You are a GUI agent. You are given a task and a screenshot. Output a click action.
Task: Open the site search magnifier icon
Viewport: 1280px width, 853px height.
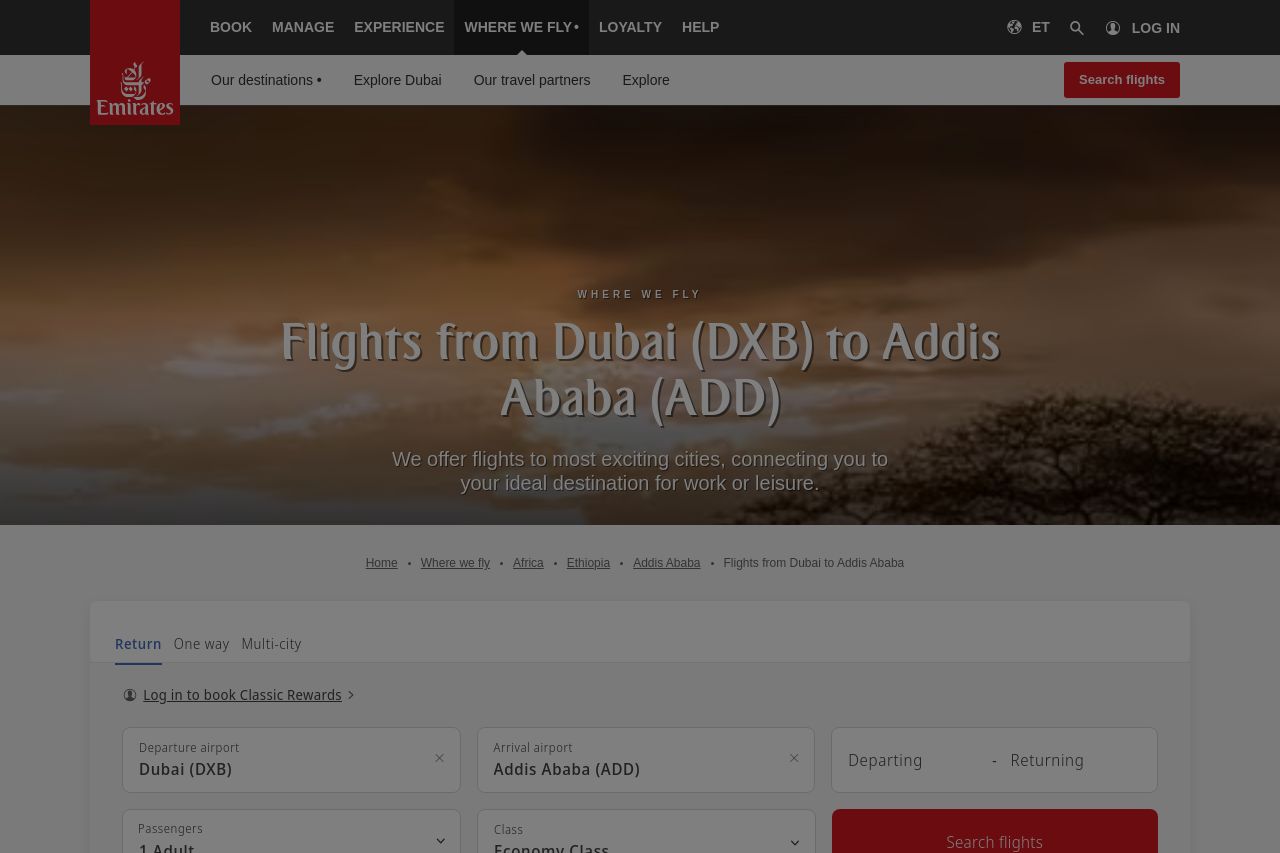(x=1077, y=28)
